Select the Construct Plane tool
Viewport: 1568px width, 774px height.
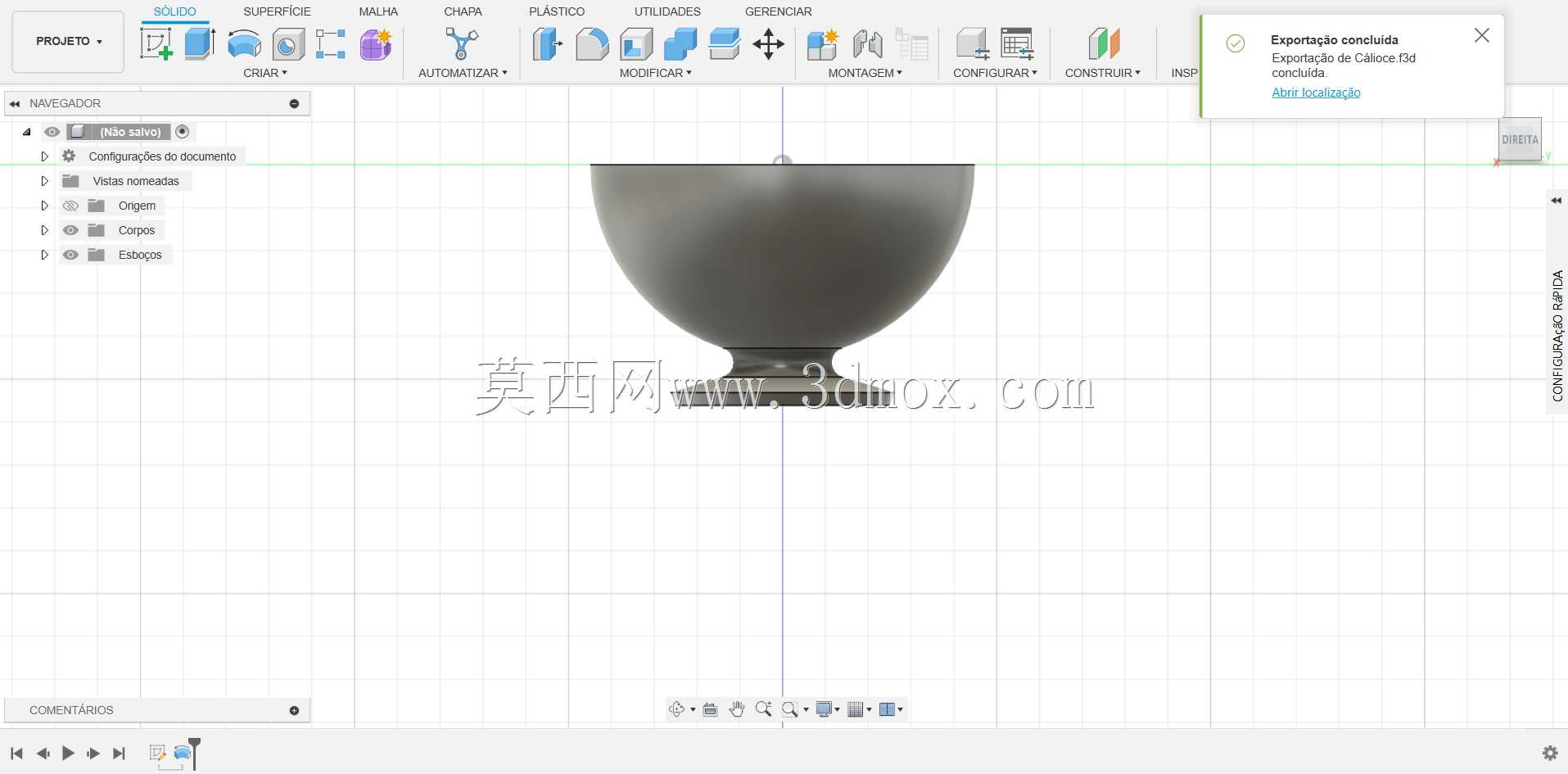point(1104,44)
